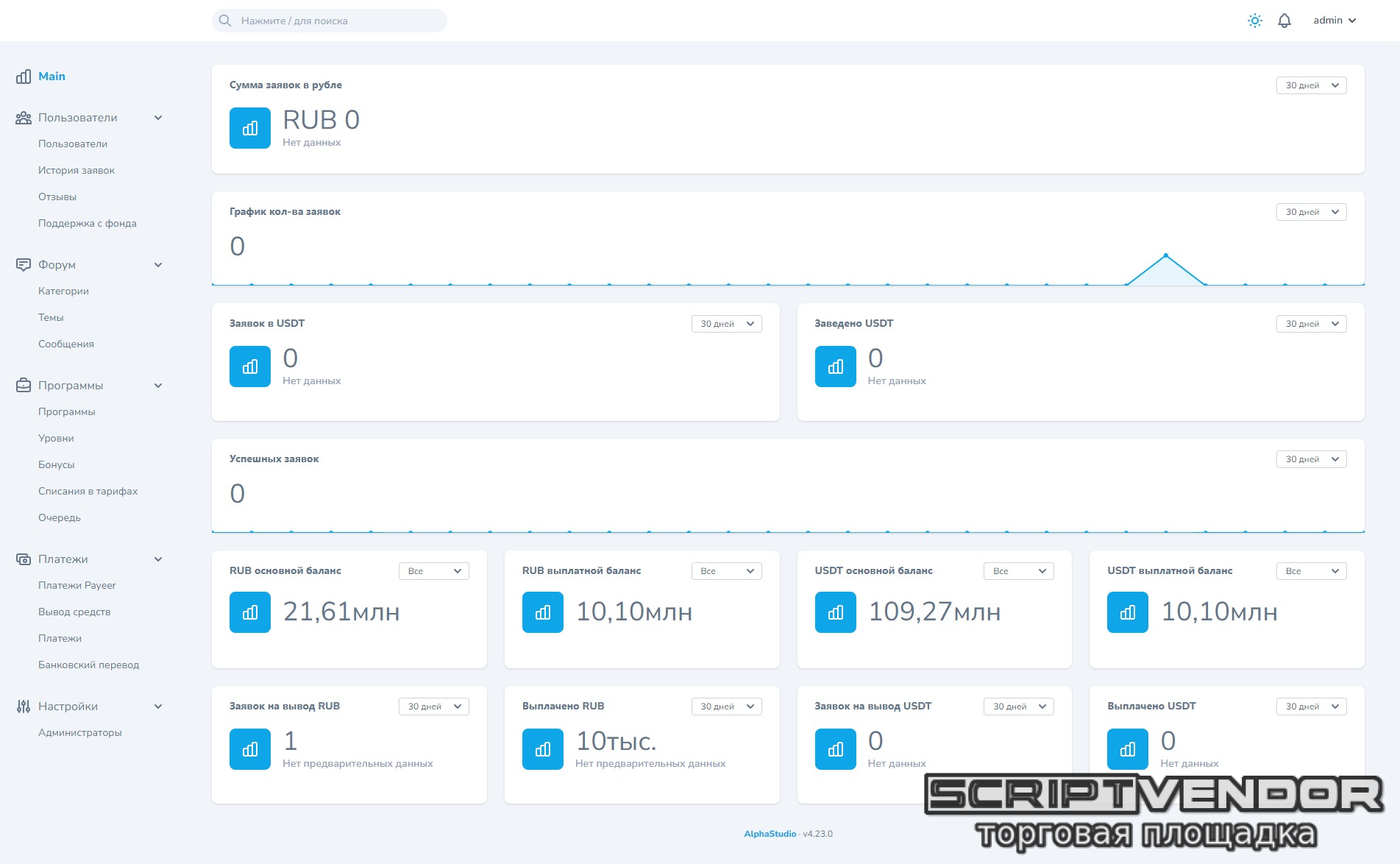Collapse the Программы sidebar section chevron
Screen dimensions: 1400x864
click(x=158, y=386)
